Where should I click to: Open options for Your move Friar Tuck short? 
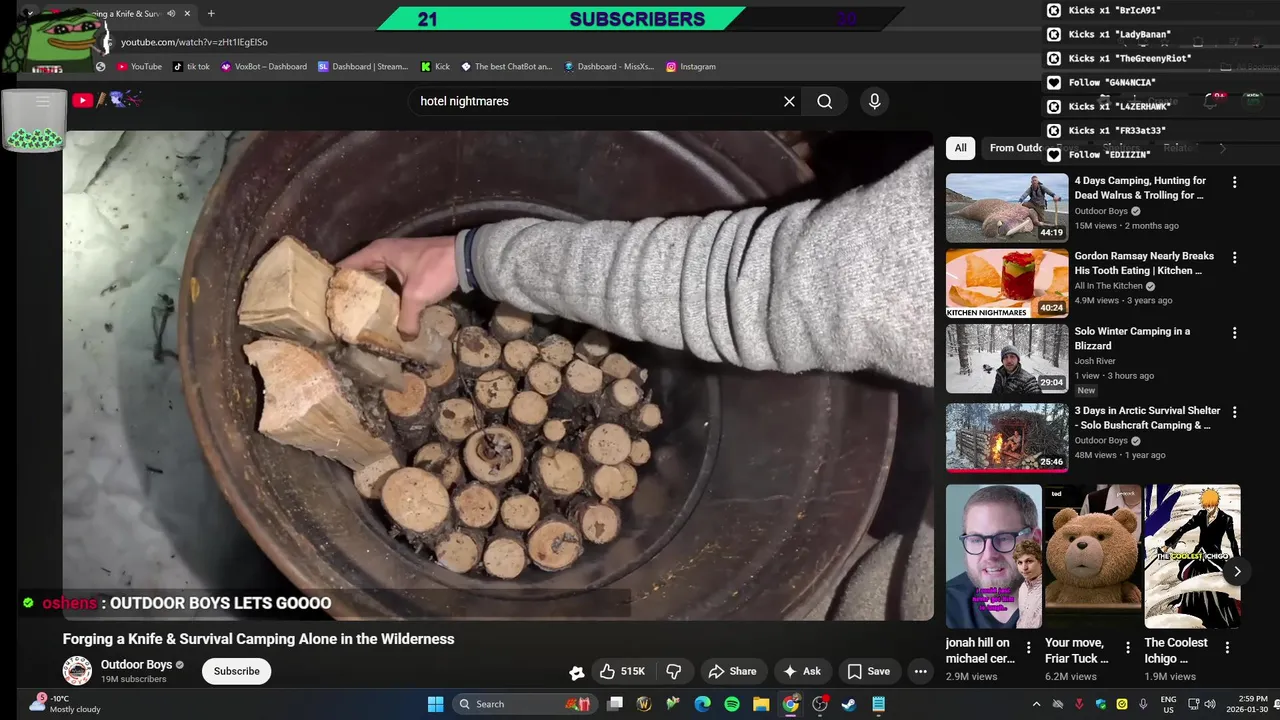pos(1127,648)
